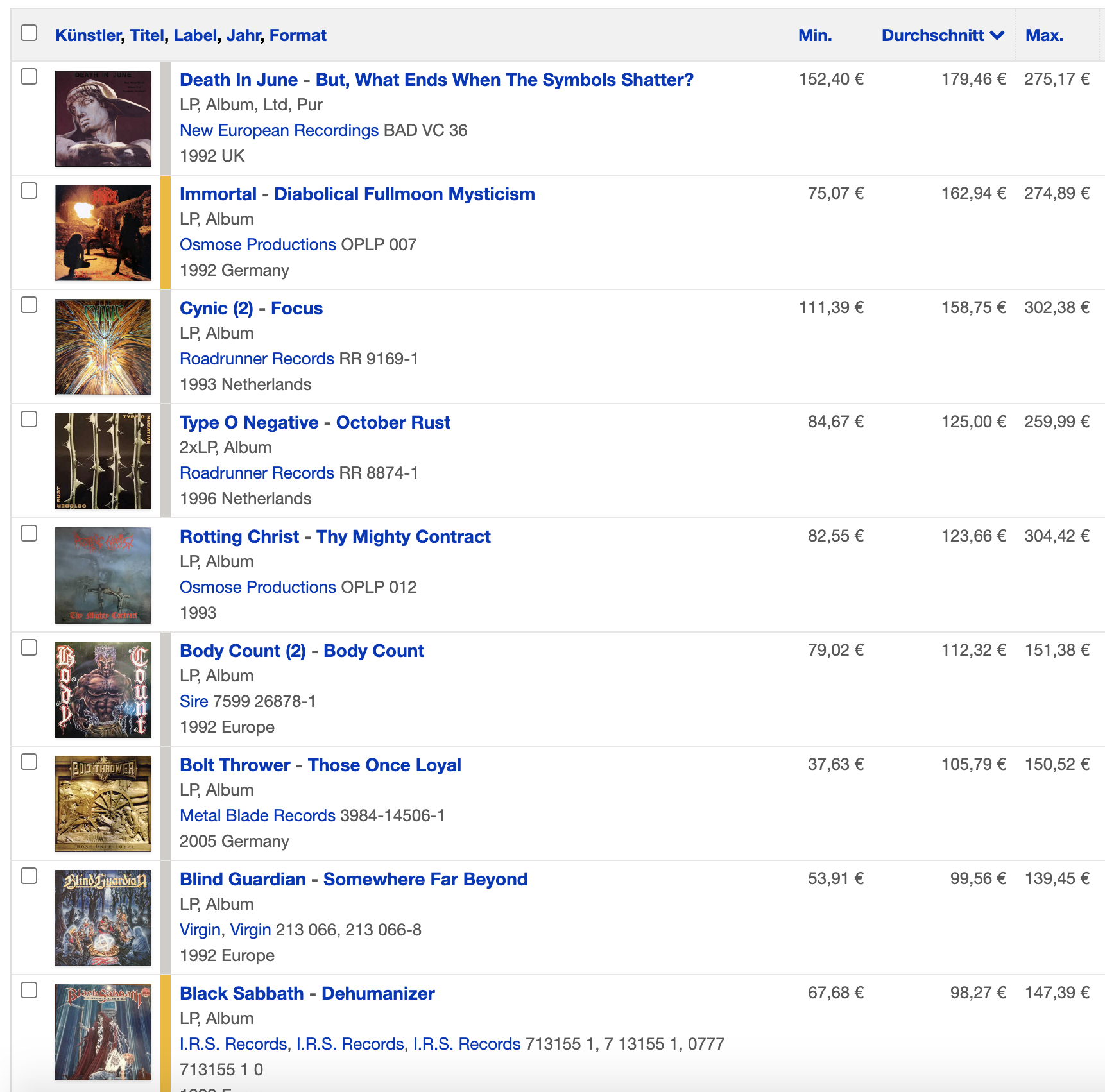Image resolution: width=1105 pixels, height=1092 pixels.
Task: Open October Rust album cover thumbnail
Action: point(103,461)
